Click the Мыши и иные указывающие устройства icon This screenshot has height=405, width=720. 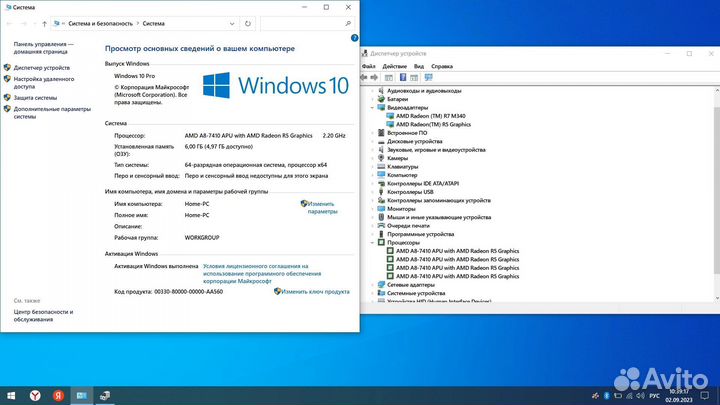pyautogui.click(x=381, y=217)
